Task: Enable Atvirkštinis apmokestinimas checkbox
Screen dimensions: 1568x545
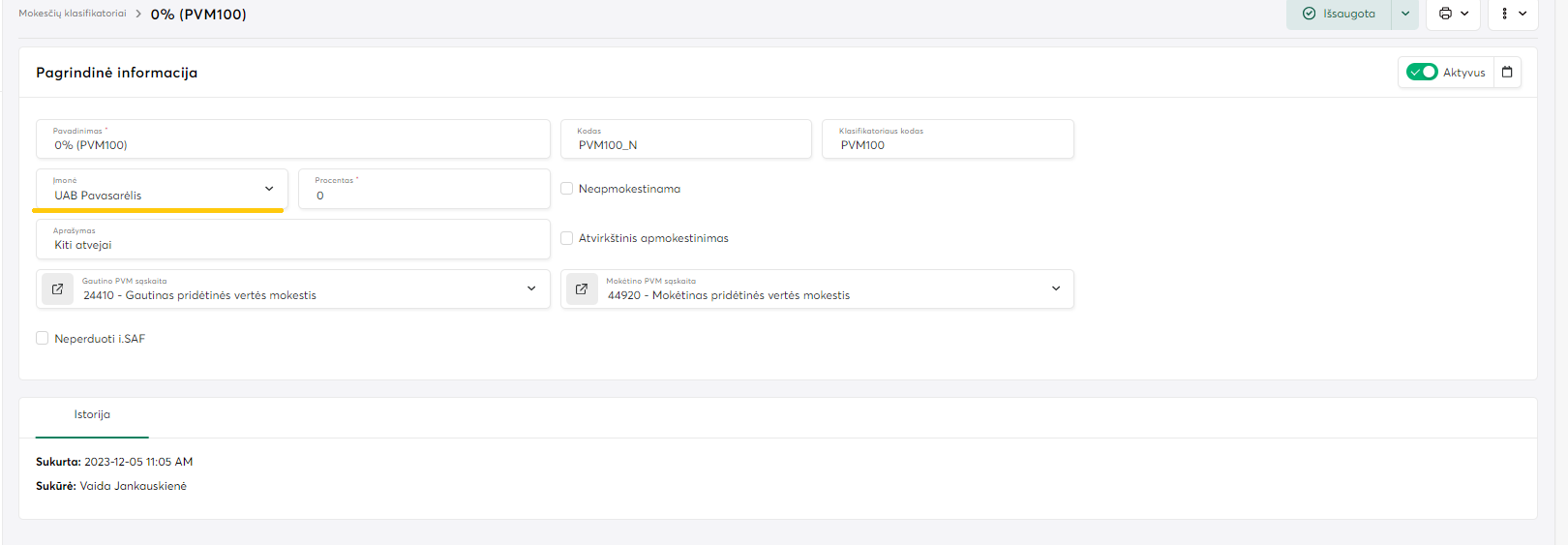Action: pos(567,238)
